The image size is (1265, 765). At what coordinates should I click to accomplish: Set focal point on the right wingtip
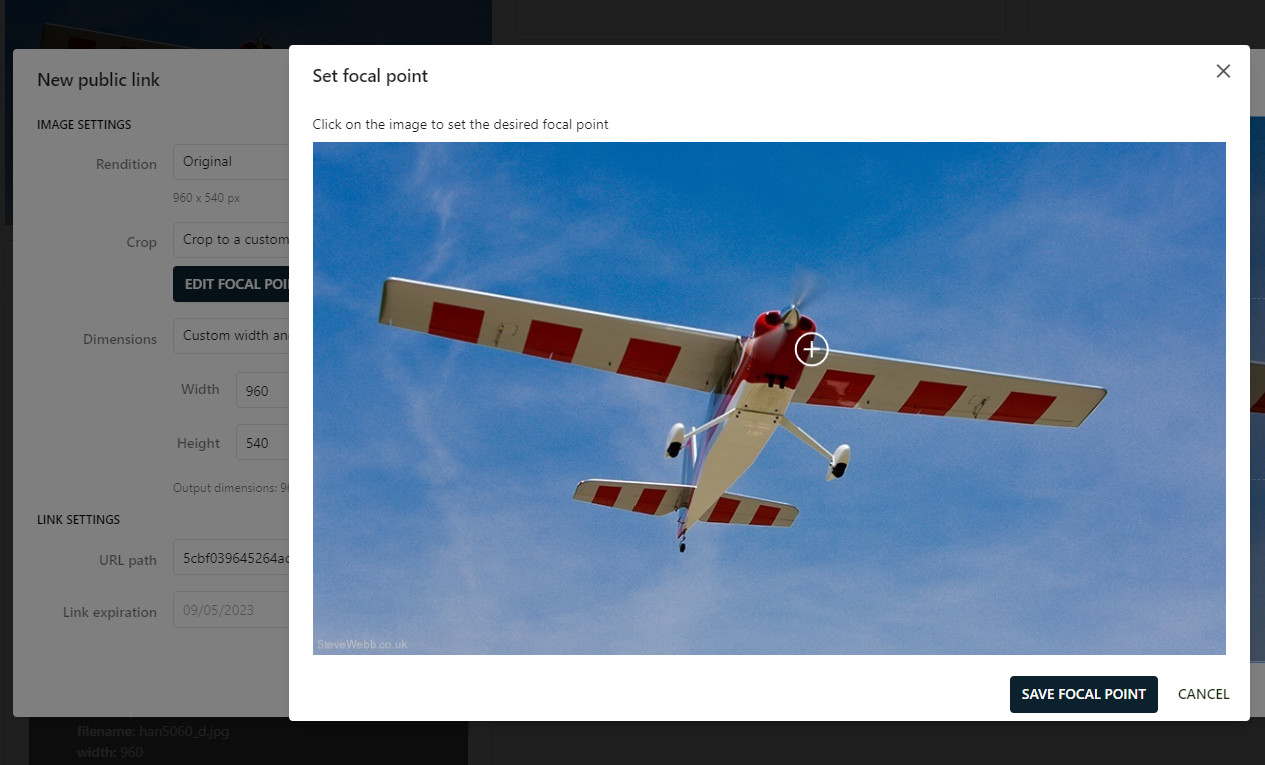pyautogui.click(x=1095, y=400)
